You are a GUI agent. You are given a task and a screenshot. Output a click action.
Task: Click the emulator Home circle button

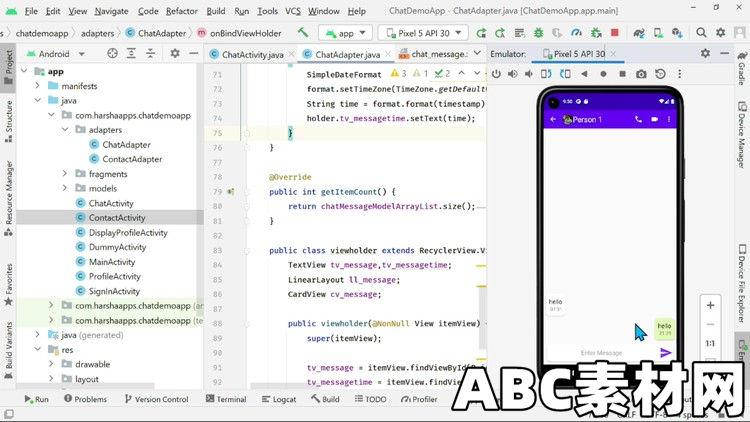[x=603, y=74]
